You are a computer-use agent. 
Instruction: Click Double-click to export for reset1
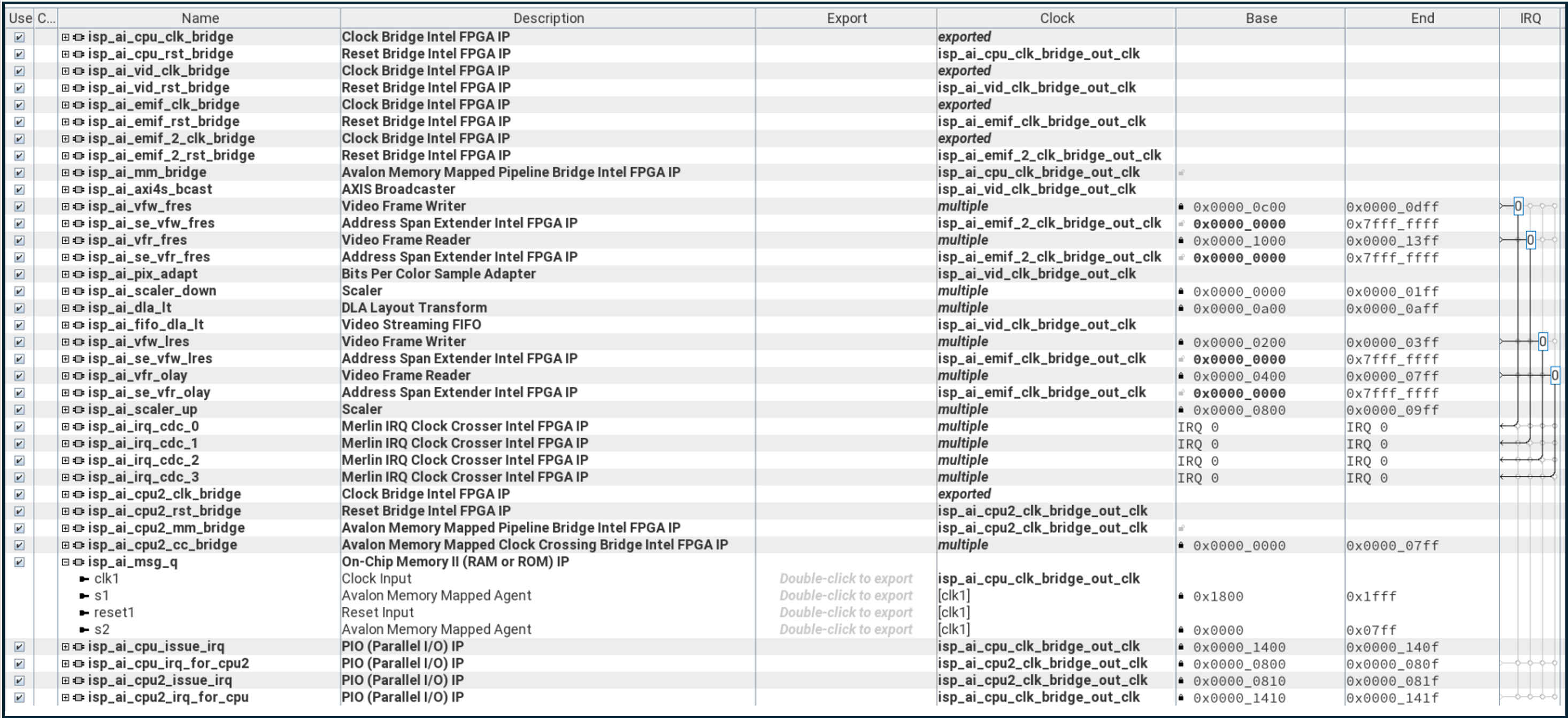(846, 613)
